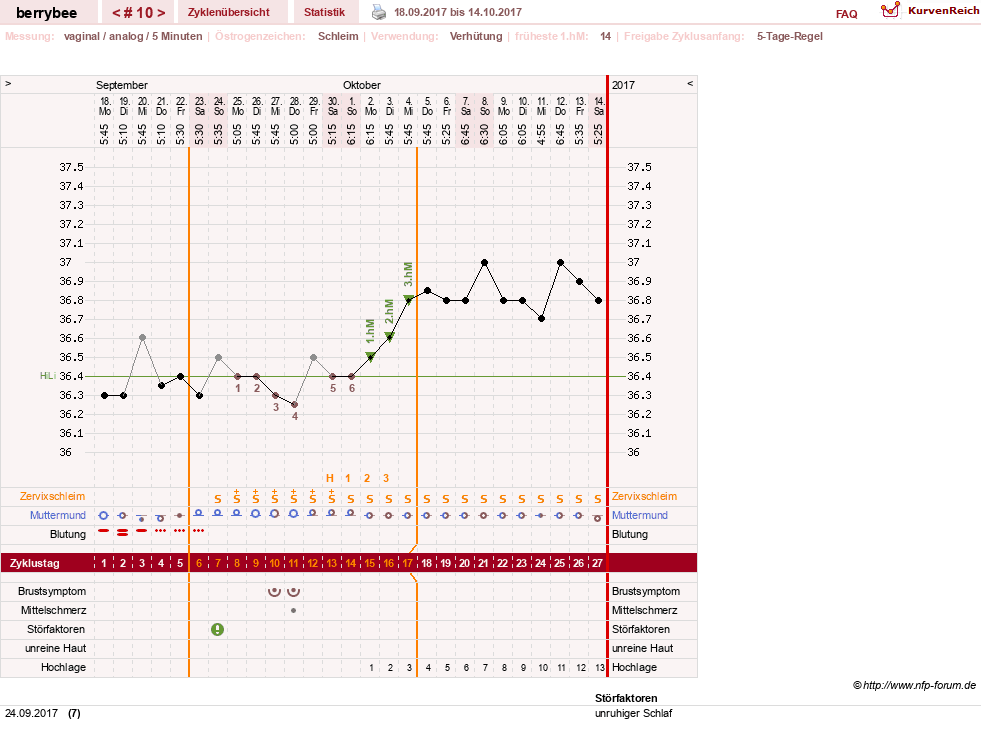The image size is (981, 737).
Task: Click the 3.hM green triangle marker
Action: [x=408, y=300]
